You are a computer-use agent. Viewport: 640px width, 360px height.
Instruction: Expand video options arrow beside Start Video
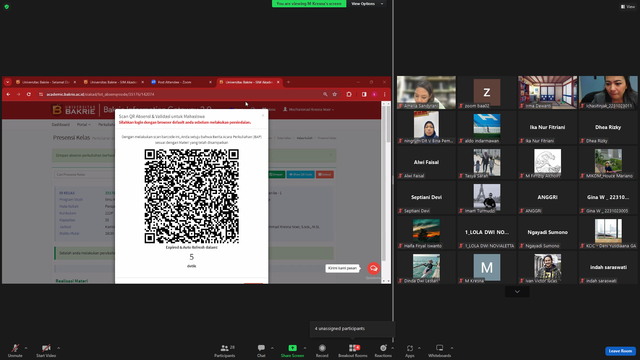pos(58,348)
